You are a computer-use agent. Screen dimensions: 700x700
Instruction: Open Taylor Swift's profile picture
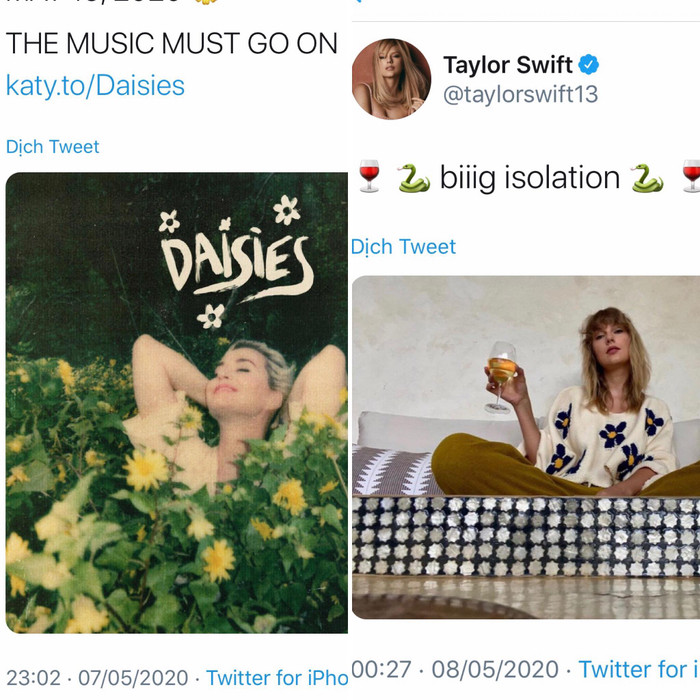pyautogui.click(x=392, y=79)
